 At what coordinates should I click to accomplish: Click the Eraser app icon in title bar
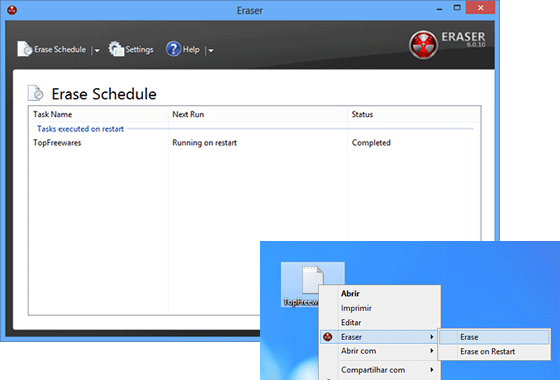12,10
